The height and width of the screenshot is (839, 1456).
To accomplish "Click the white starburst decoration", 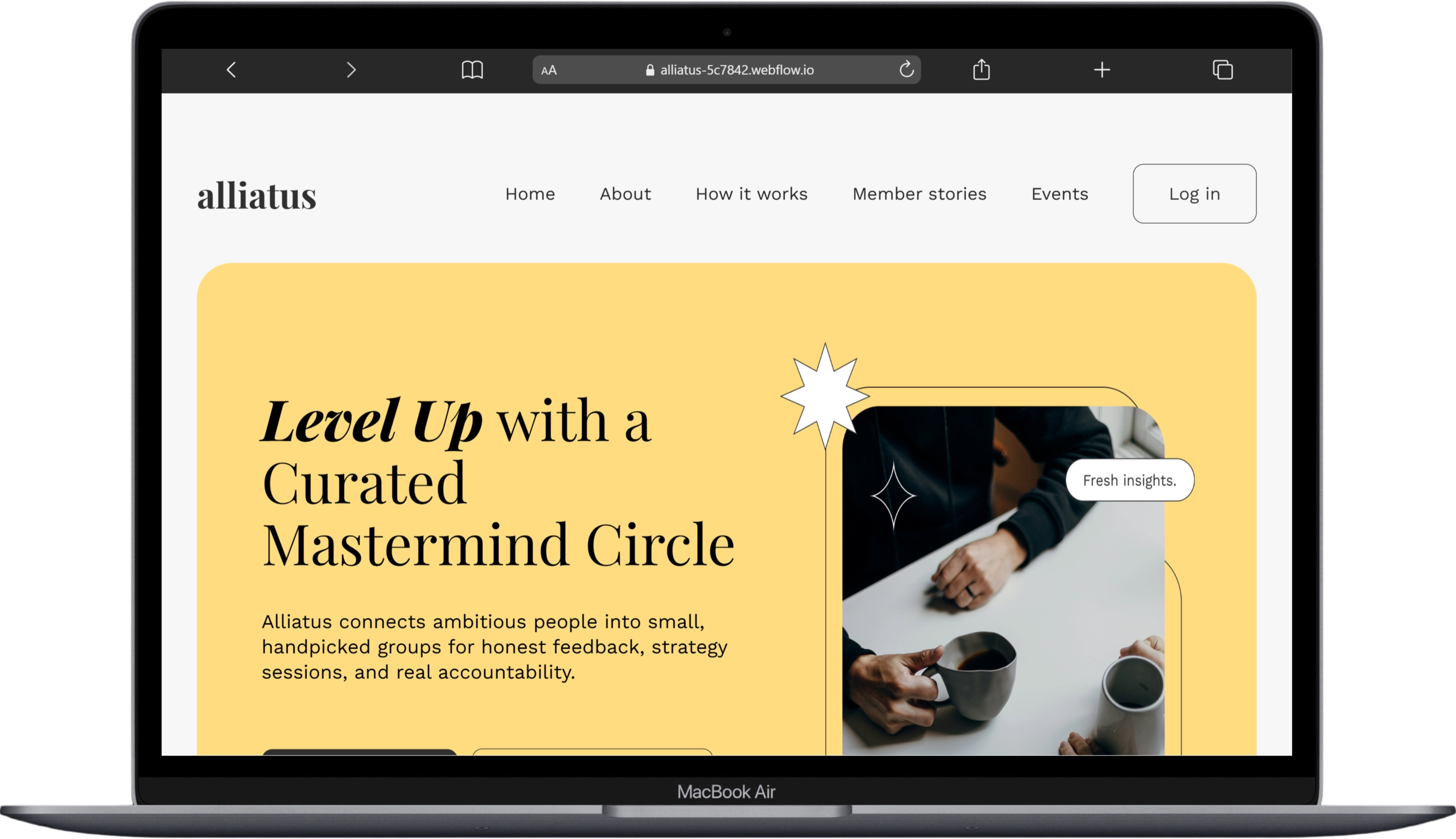I will [x=825, y=395].
